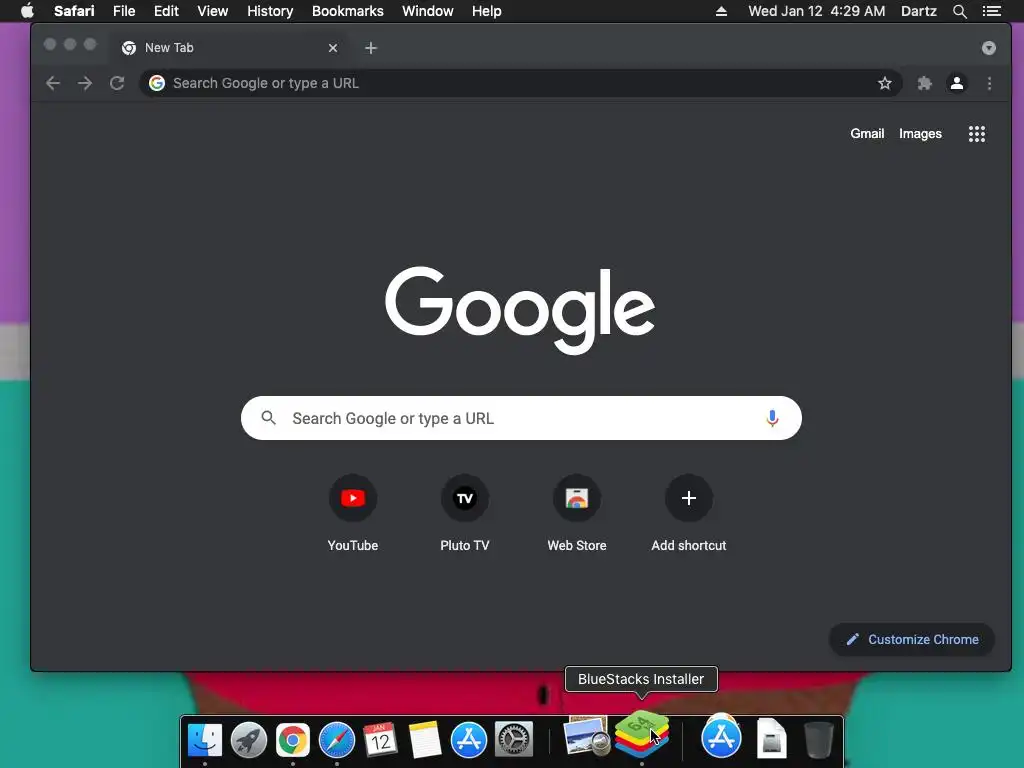Open Google Chrome from the Dock
Screen dimensions: 1024x768
pos(293,740)
